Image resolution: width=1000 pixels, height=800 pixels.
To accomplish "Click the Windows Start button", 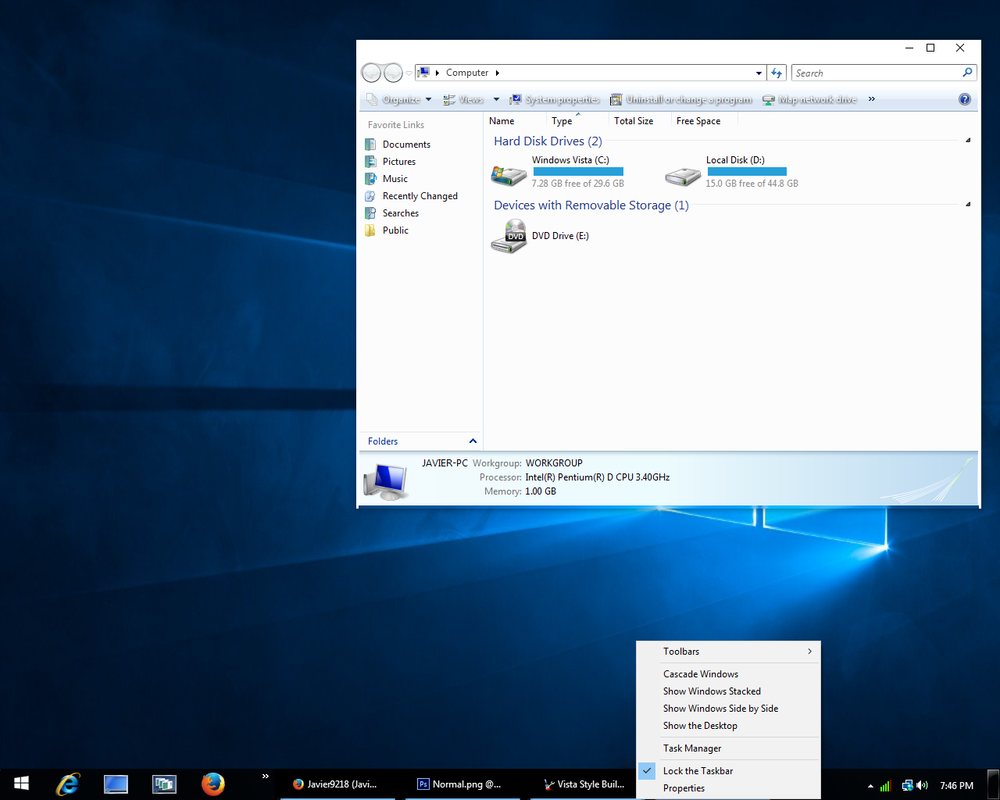I will pyautogui.click(x=20, y=784).
